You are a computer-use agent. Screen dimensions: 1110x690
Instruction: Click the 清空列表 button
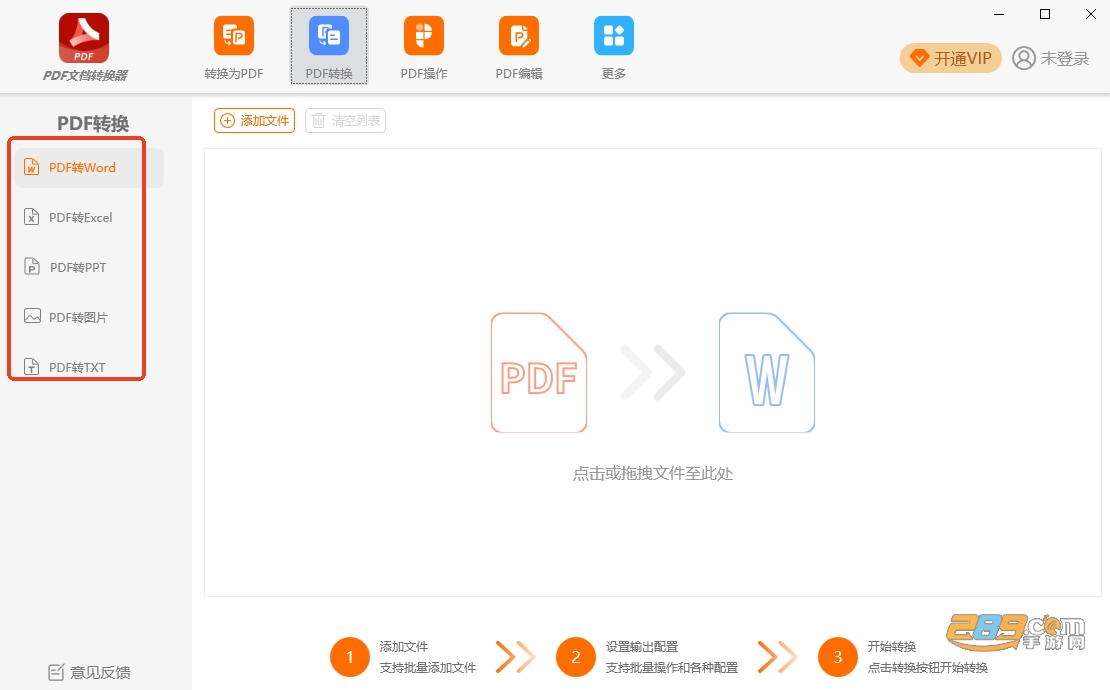(x=345, y=121)
